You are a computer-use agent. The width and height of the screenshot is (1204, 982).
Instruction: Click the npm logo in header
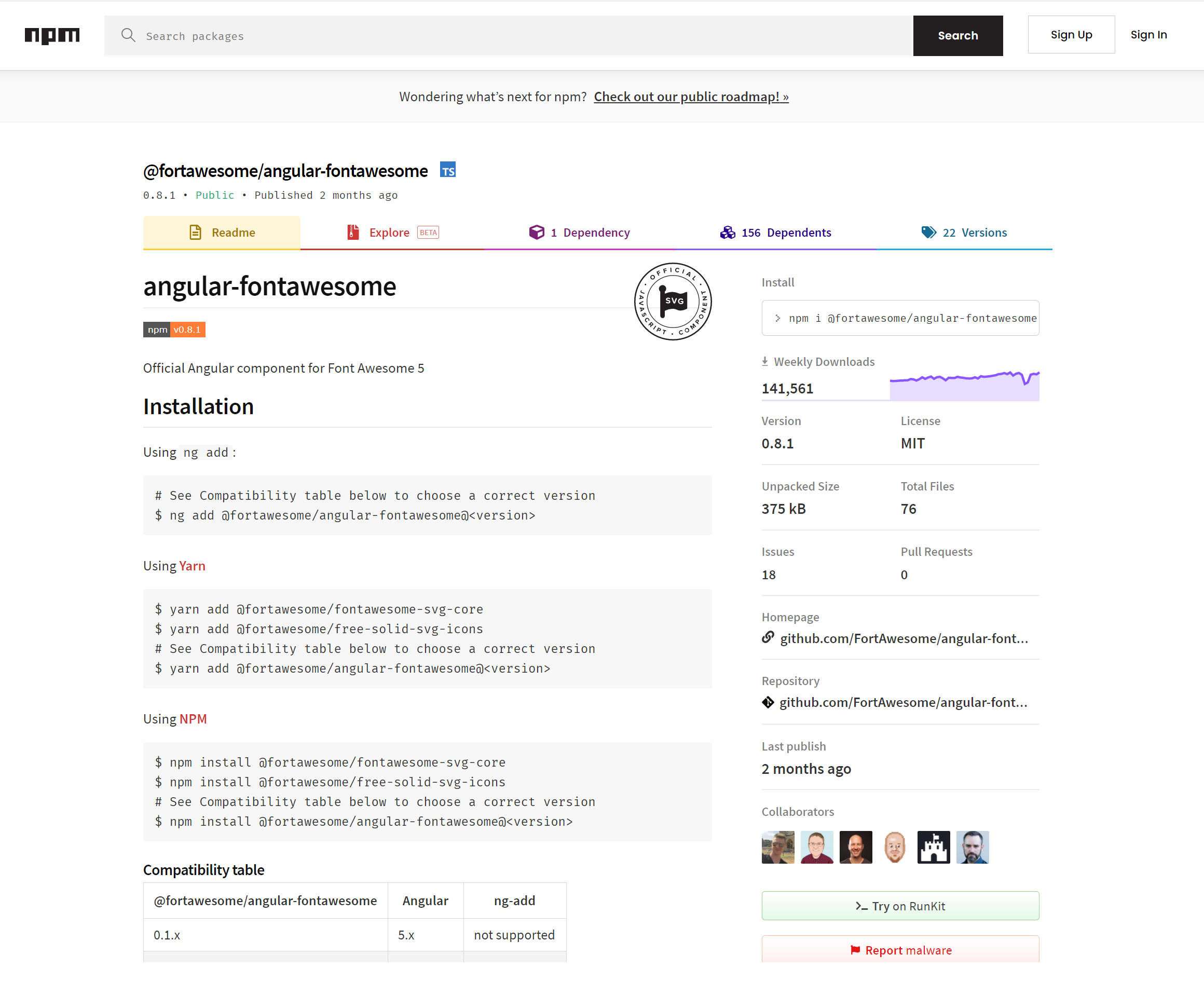click(52, 36)
